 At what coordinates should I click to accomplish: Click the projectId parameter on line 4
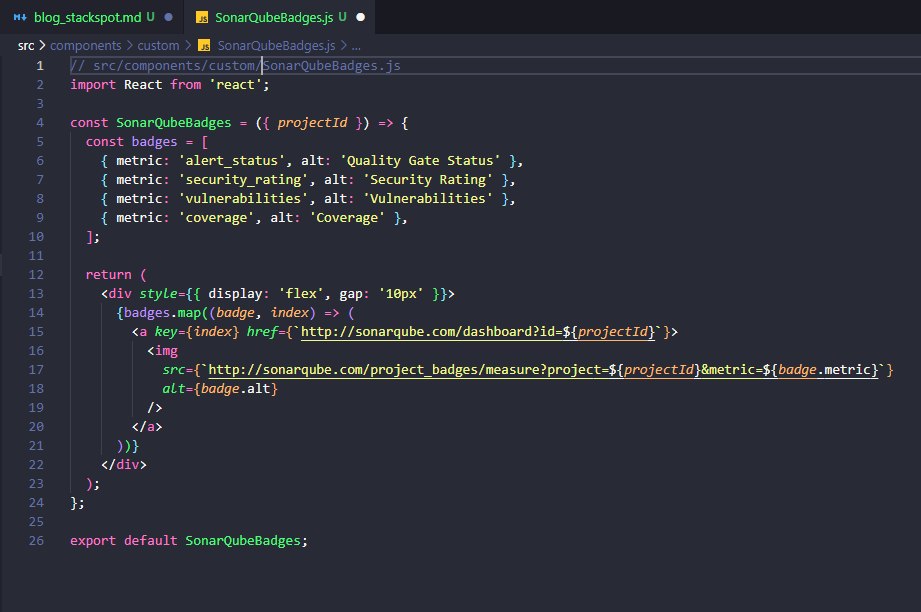pyautogui.click(x=312, y=123)
